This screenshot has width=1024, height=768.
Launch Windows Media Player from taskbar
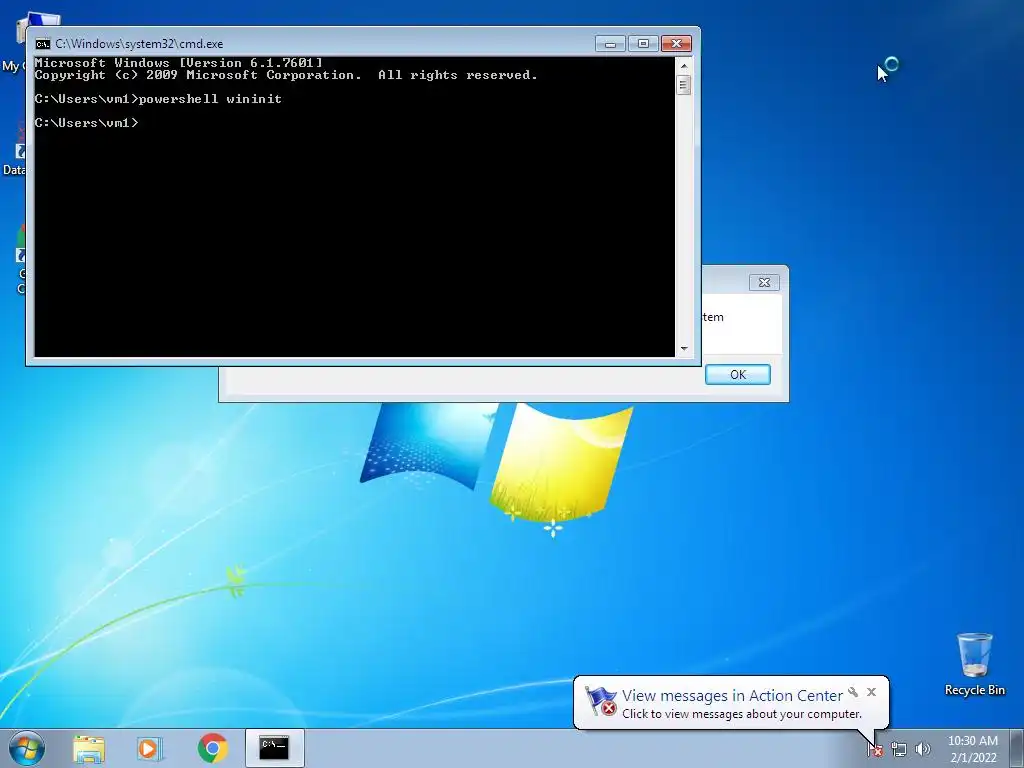[x=150, y=748]
